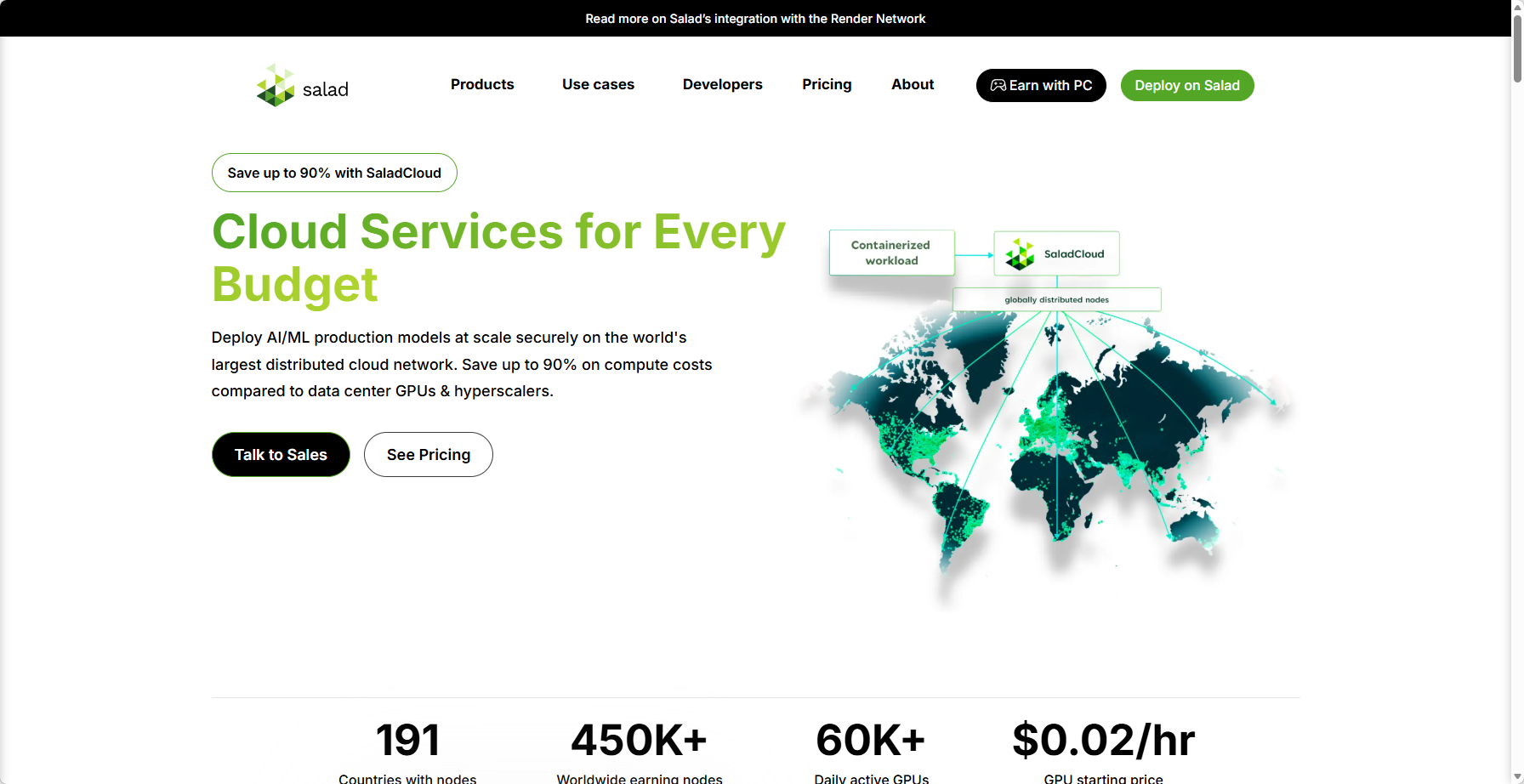1524x784 pixels.
Task: Open the Use cases menu
Action: point(598,84)
